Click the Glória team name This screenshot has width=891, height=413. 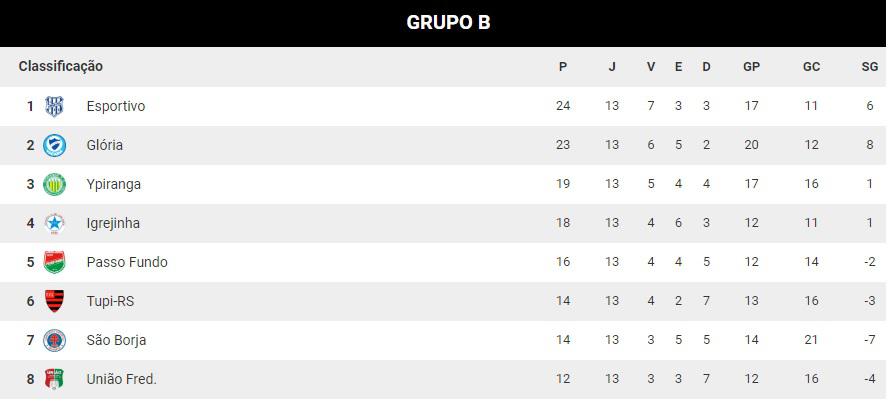[x=105, y=145]
